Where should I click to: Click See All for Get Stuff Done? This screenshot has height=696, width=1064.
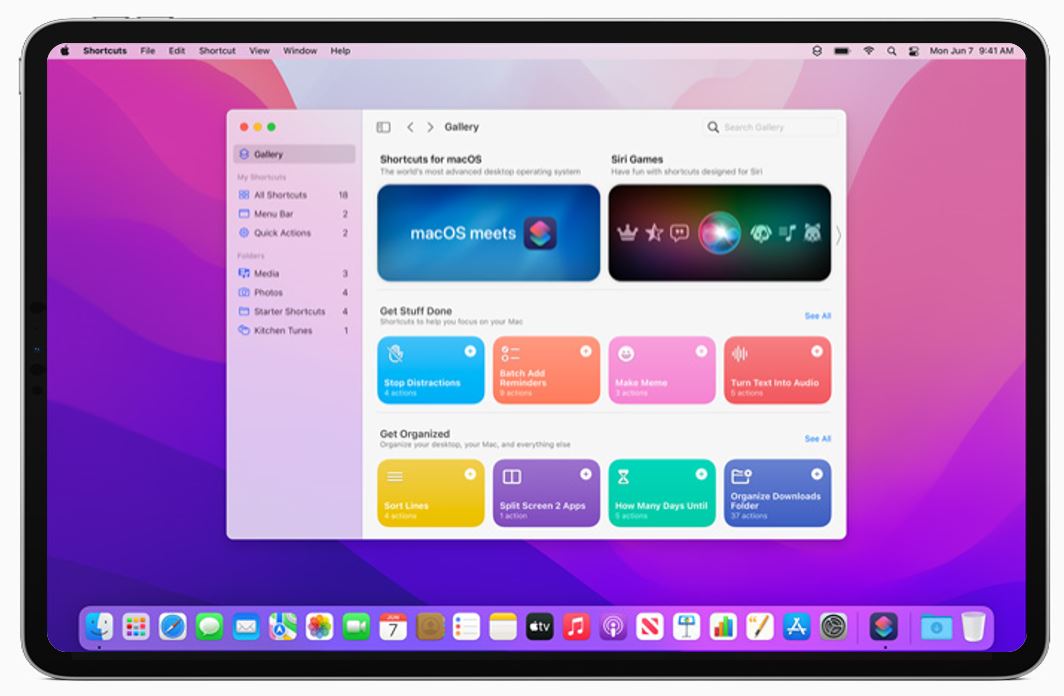pos(817,316)
